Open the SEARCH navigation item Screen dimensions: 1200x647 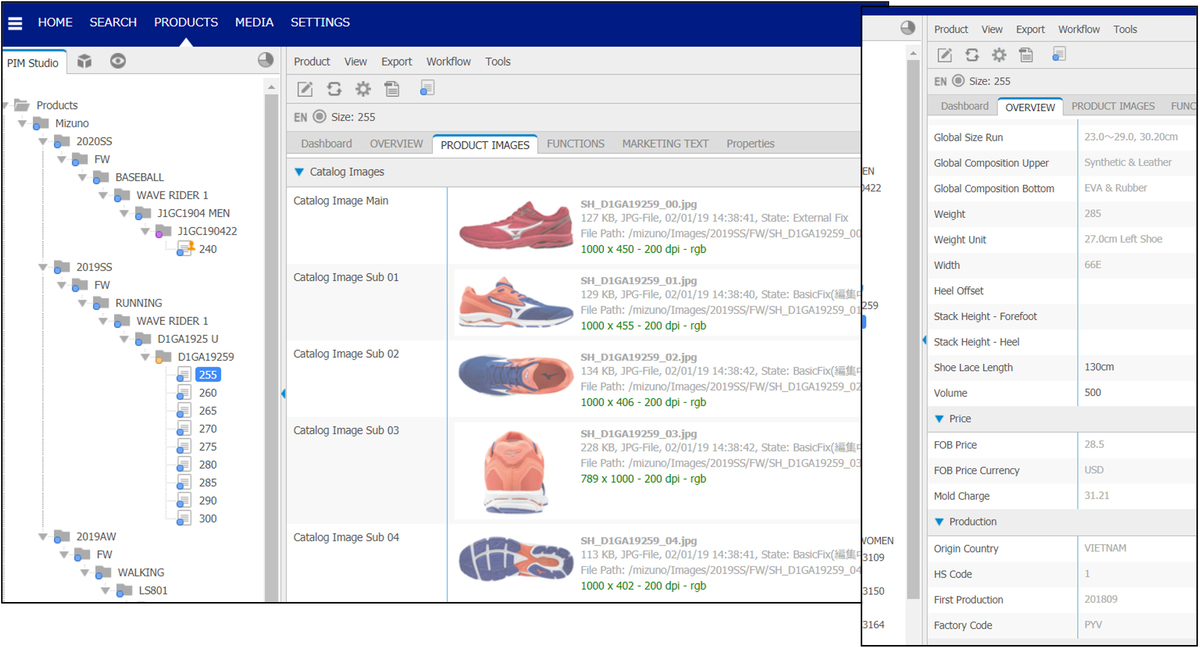pos(113,23)
